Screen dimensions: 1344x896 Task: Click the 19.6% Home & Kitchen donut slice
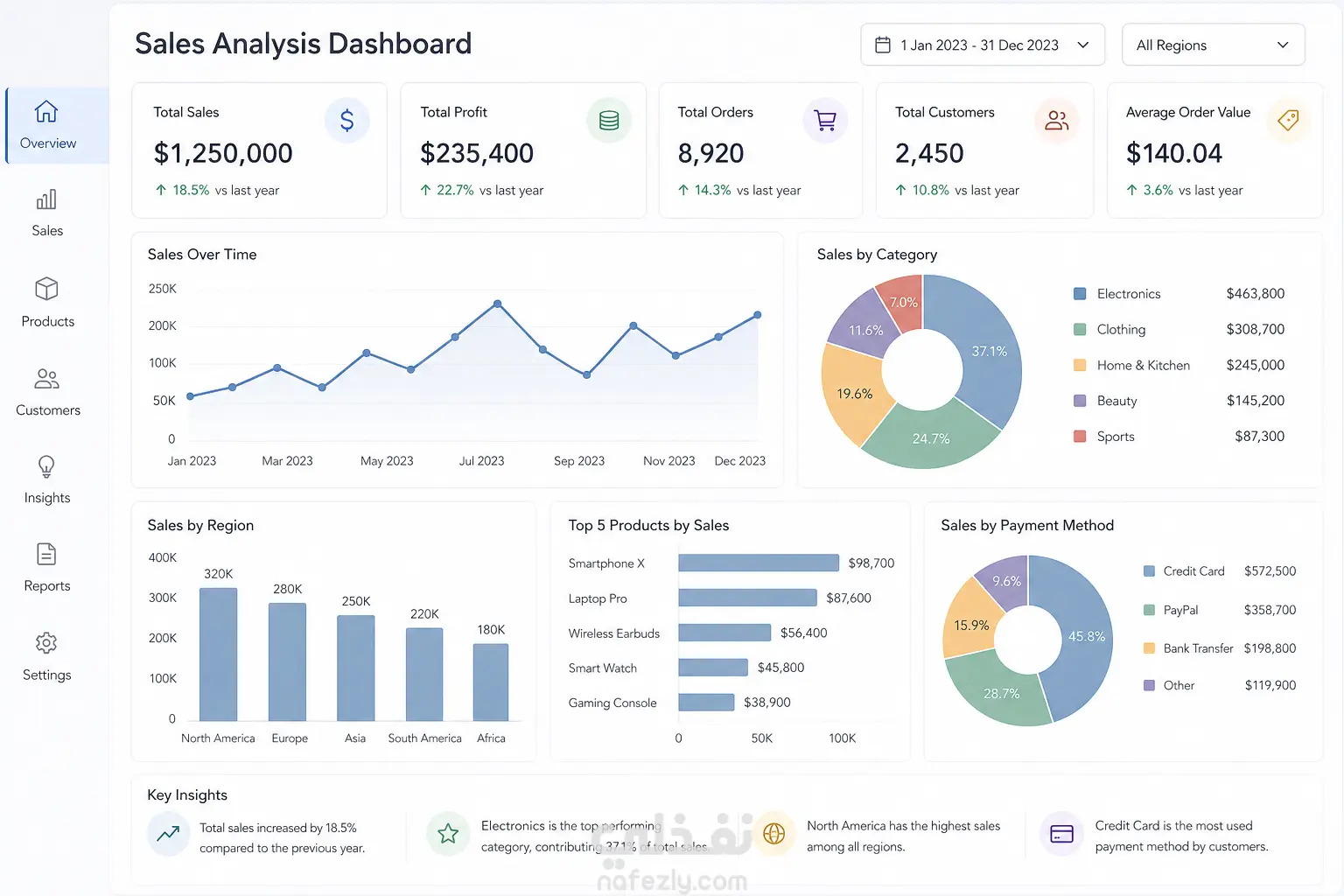coord(854,394)
